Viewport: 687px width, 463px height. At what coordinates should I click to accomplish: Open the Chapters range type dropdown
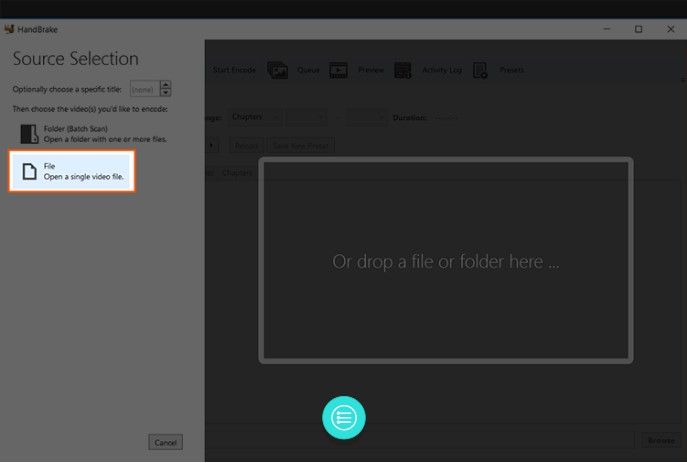pyautogui.click(x=254, y=117)
